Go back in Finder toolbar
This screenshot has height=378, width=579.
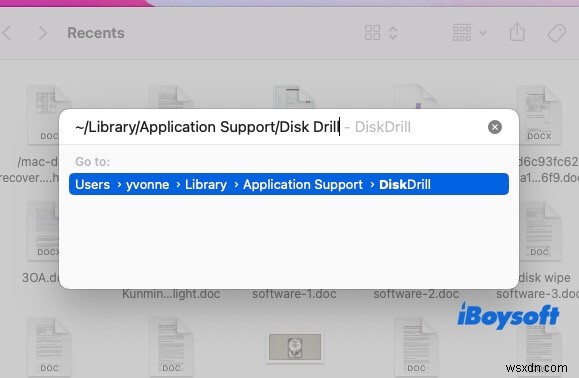(x=7, y=33)
